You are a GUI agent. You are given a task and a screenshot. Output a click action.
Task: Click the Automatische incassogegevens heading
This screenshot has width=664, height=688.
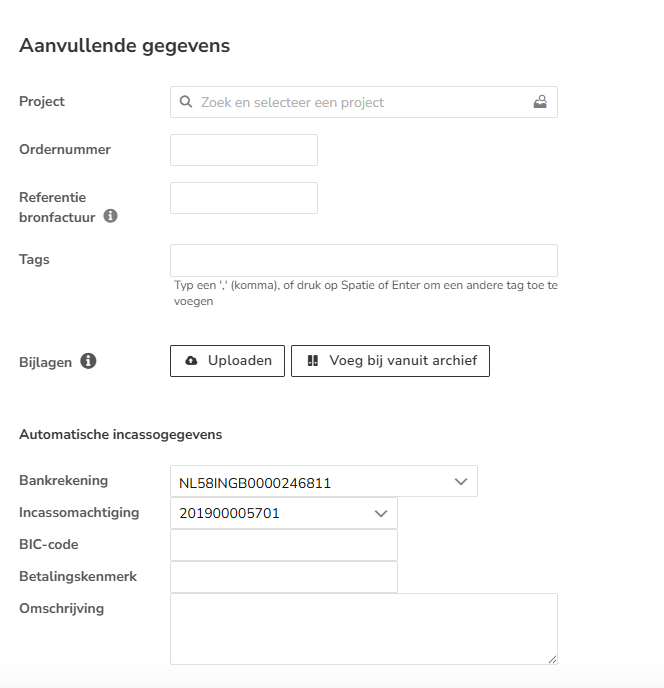(121, 435)
